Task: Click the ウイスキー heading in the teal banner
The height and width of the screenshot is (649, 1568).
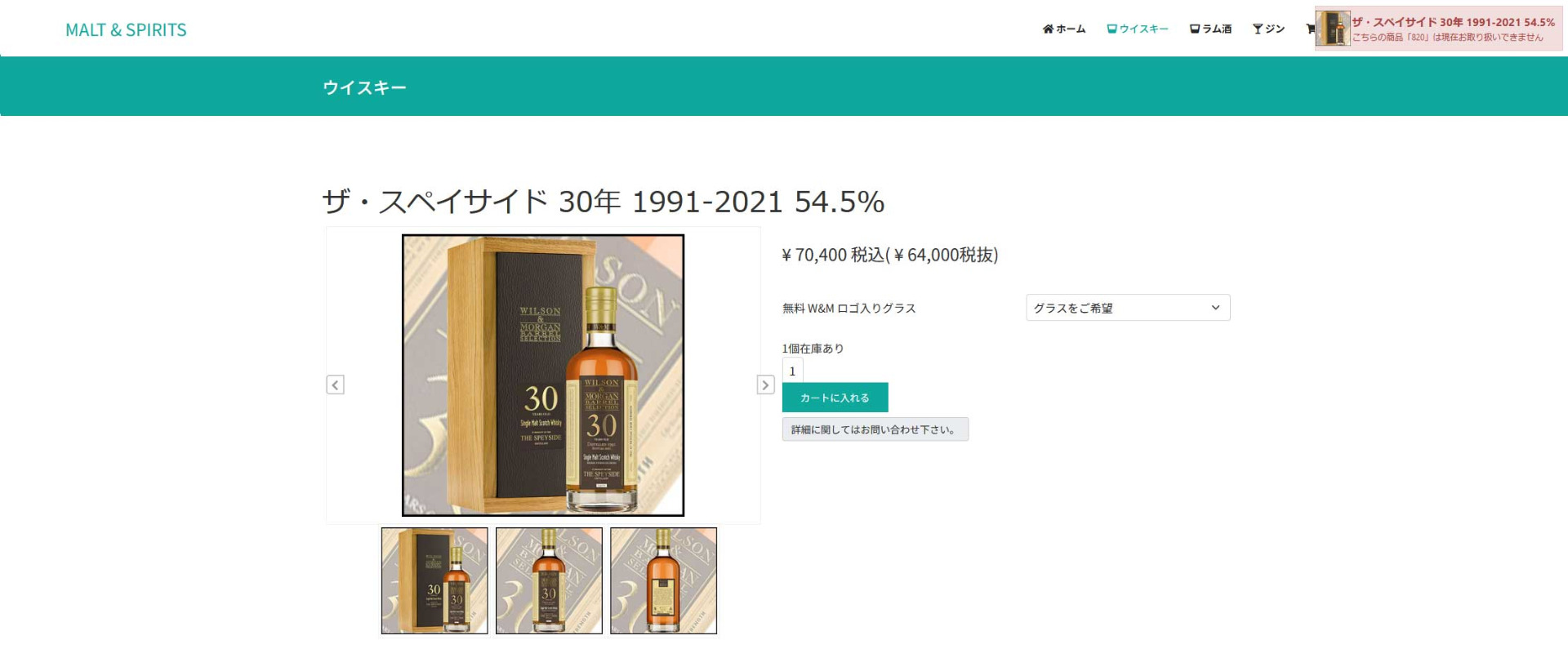Action: [364, 87]
